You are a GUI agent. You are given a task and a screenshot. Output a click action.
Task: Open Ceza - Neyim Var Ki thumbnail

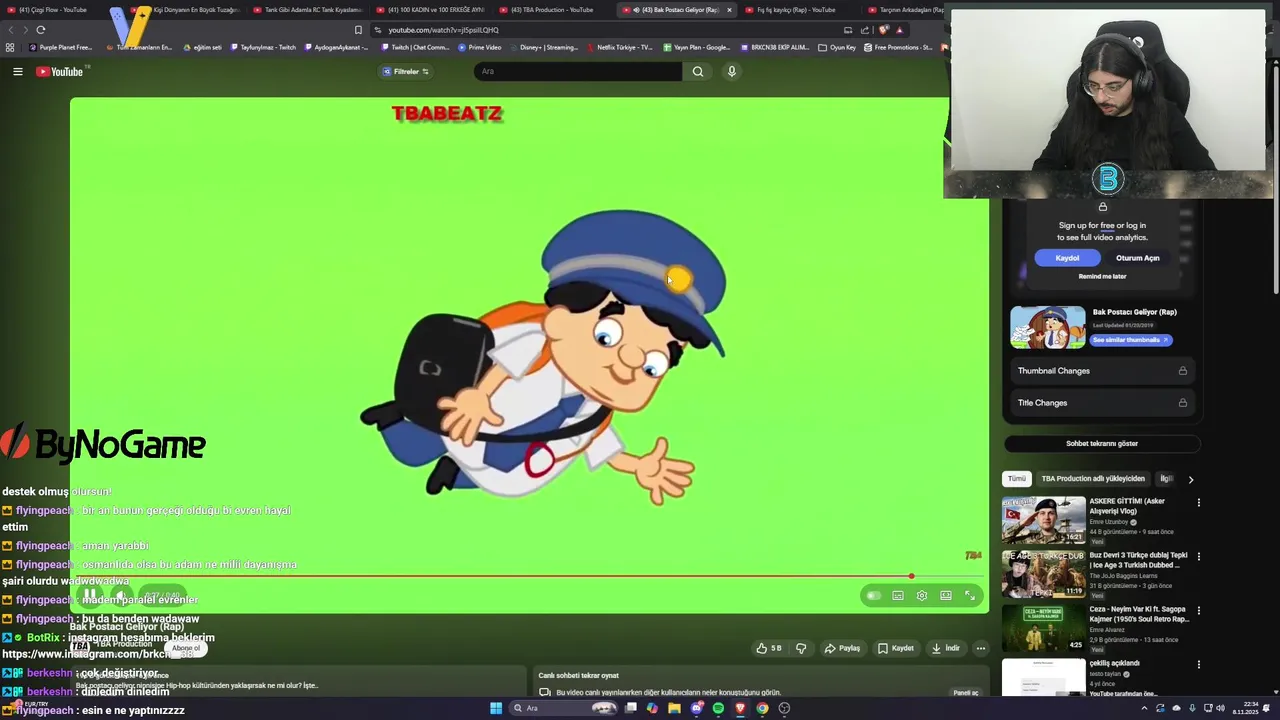click(1044, 628)
